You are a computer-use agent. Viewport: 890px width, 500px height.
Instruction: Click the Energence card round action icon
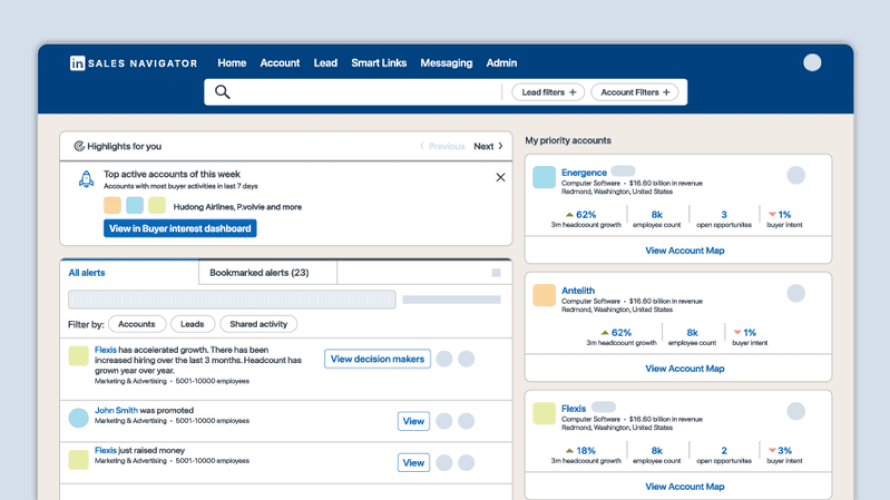click(796, 175)
